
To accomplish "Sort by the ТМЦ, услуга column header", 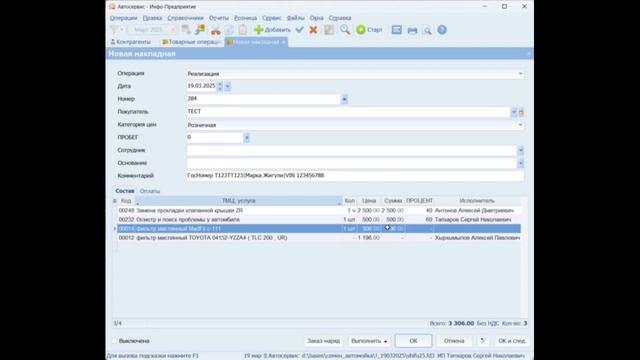I will [239, 201].
